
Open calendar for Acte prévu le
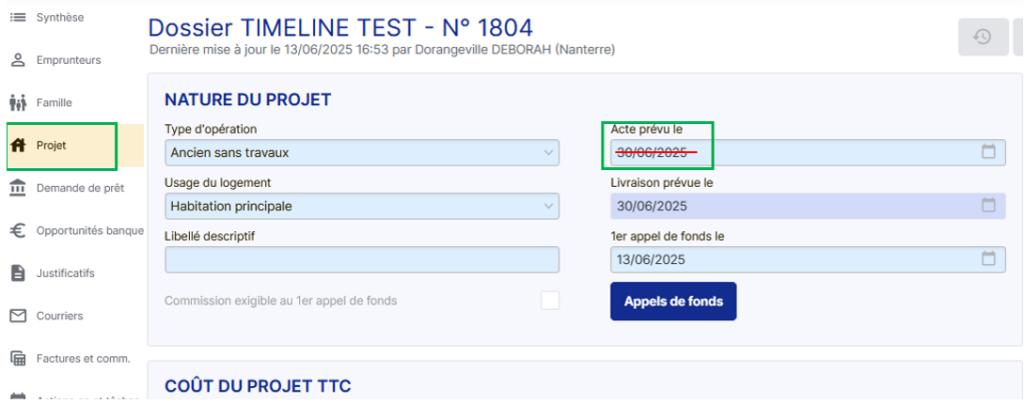[988, 152]
